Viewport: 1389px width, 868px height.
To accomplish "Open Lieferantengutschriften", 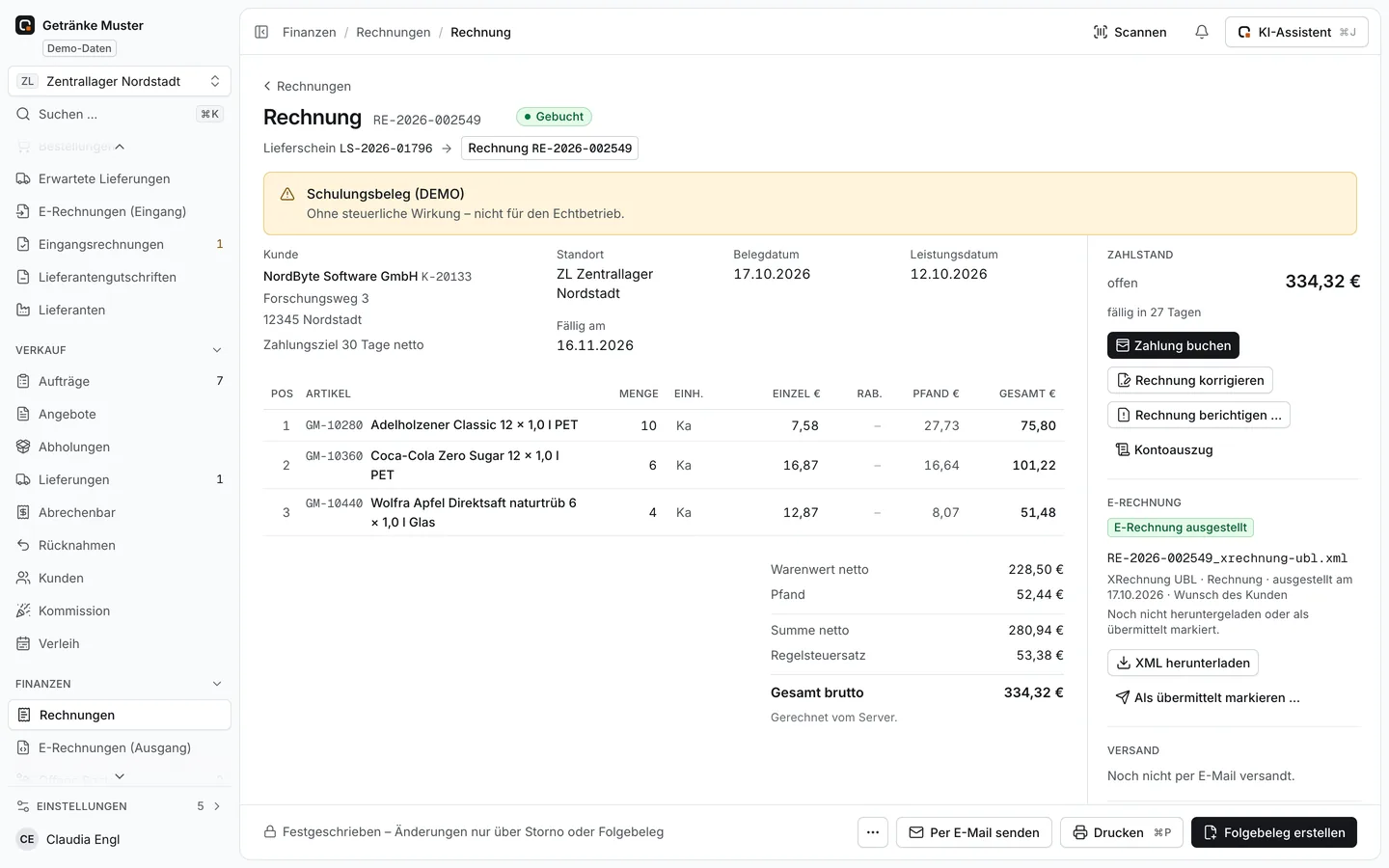I will click(x=120, y=277).
